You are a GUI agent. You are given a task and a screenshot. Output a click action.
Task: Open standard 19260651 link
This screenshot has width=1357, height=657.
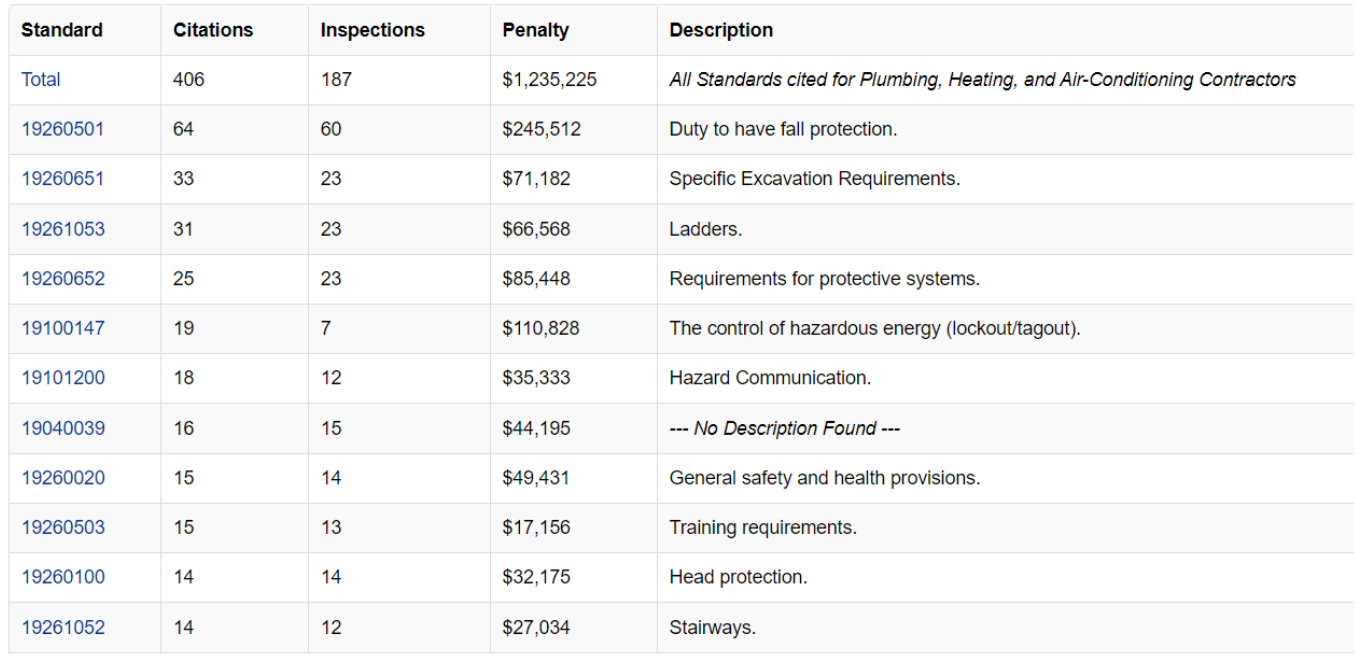[63, 179]
